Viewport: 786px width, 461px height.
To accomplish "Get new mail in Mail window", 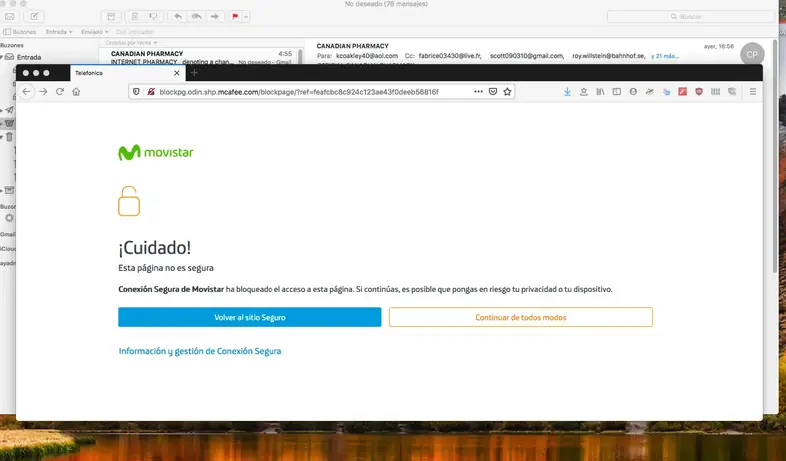I will (x=10, y=17).
